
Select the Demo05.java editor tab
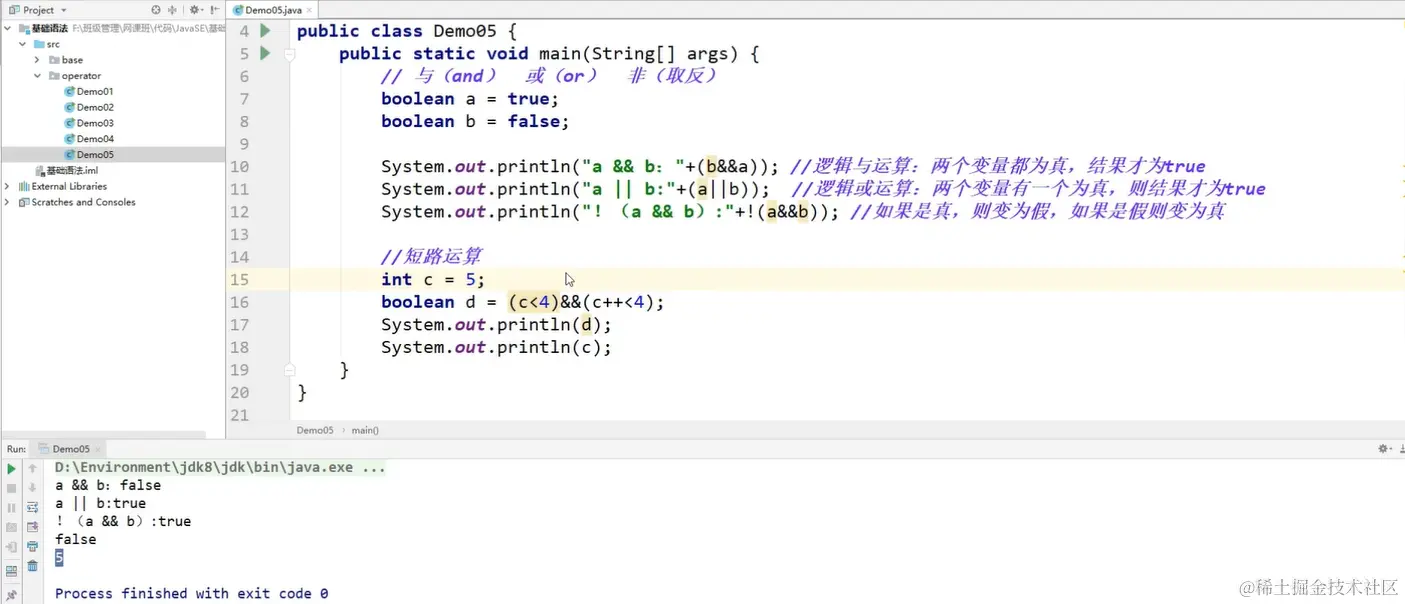(274, 10)
